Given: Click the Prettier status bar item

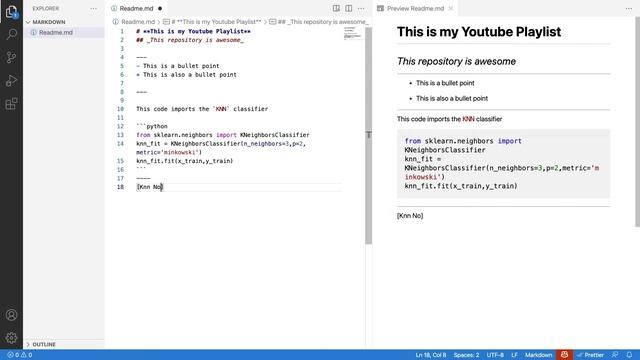Looking at the screenshot, I should (x=590, y=355).
